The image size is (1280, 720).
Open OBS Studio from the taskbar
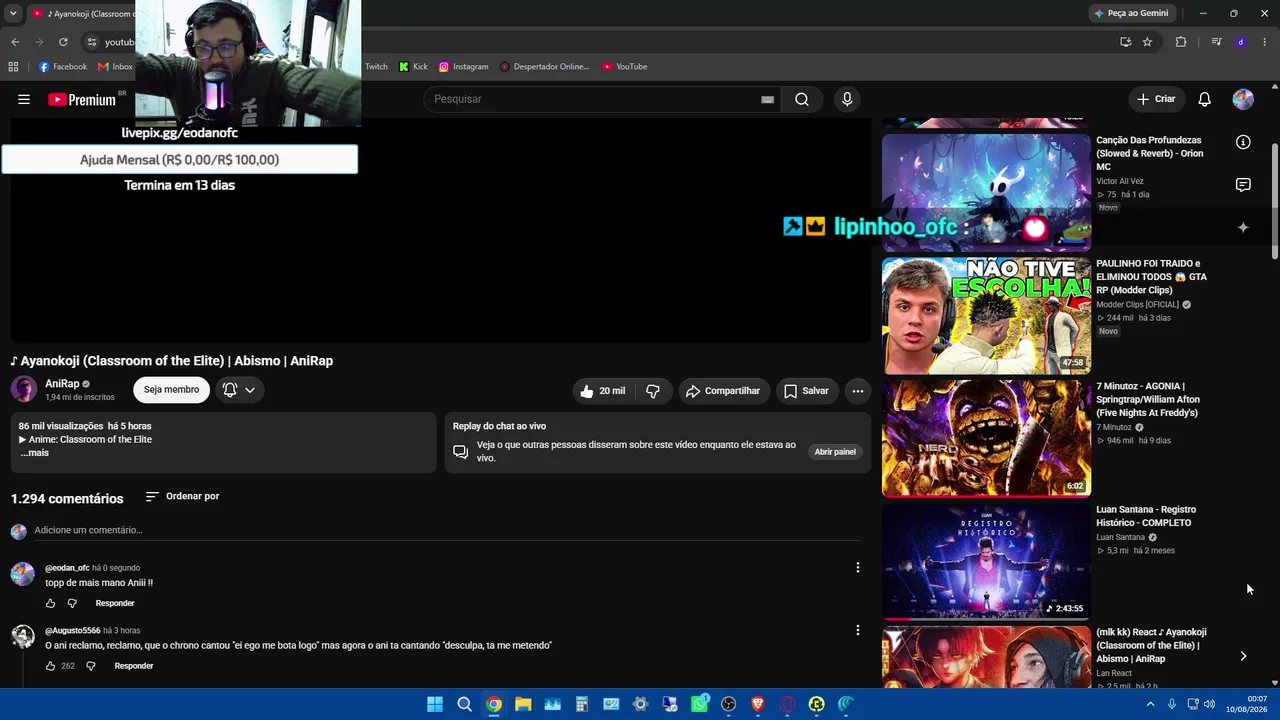point(729,704)
